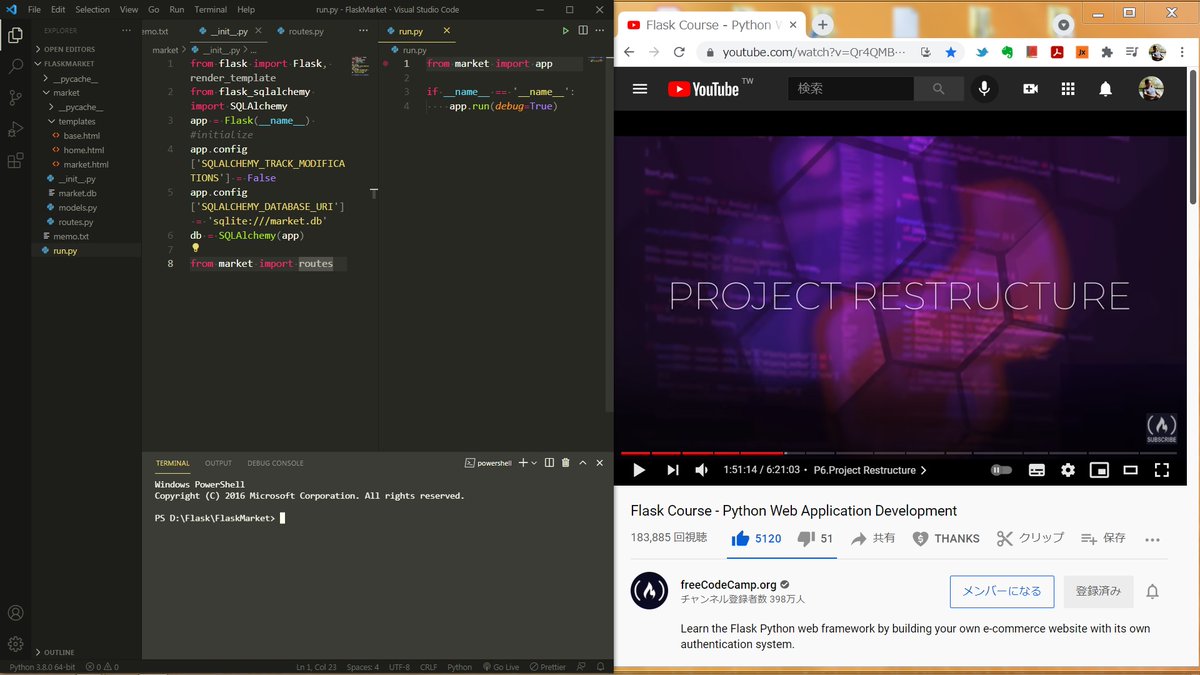
Task: Skip to the next video
Action: point(672,470)
